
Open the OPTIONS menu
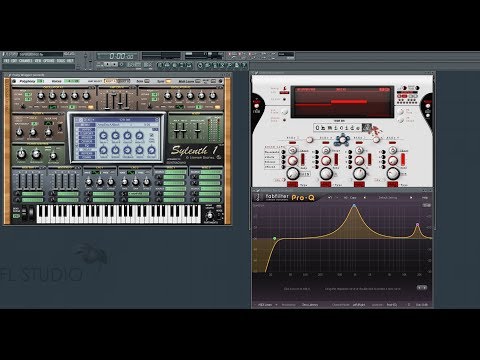click(49, 61)
